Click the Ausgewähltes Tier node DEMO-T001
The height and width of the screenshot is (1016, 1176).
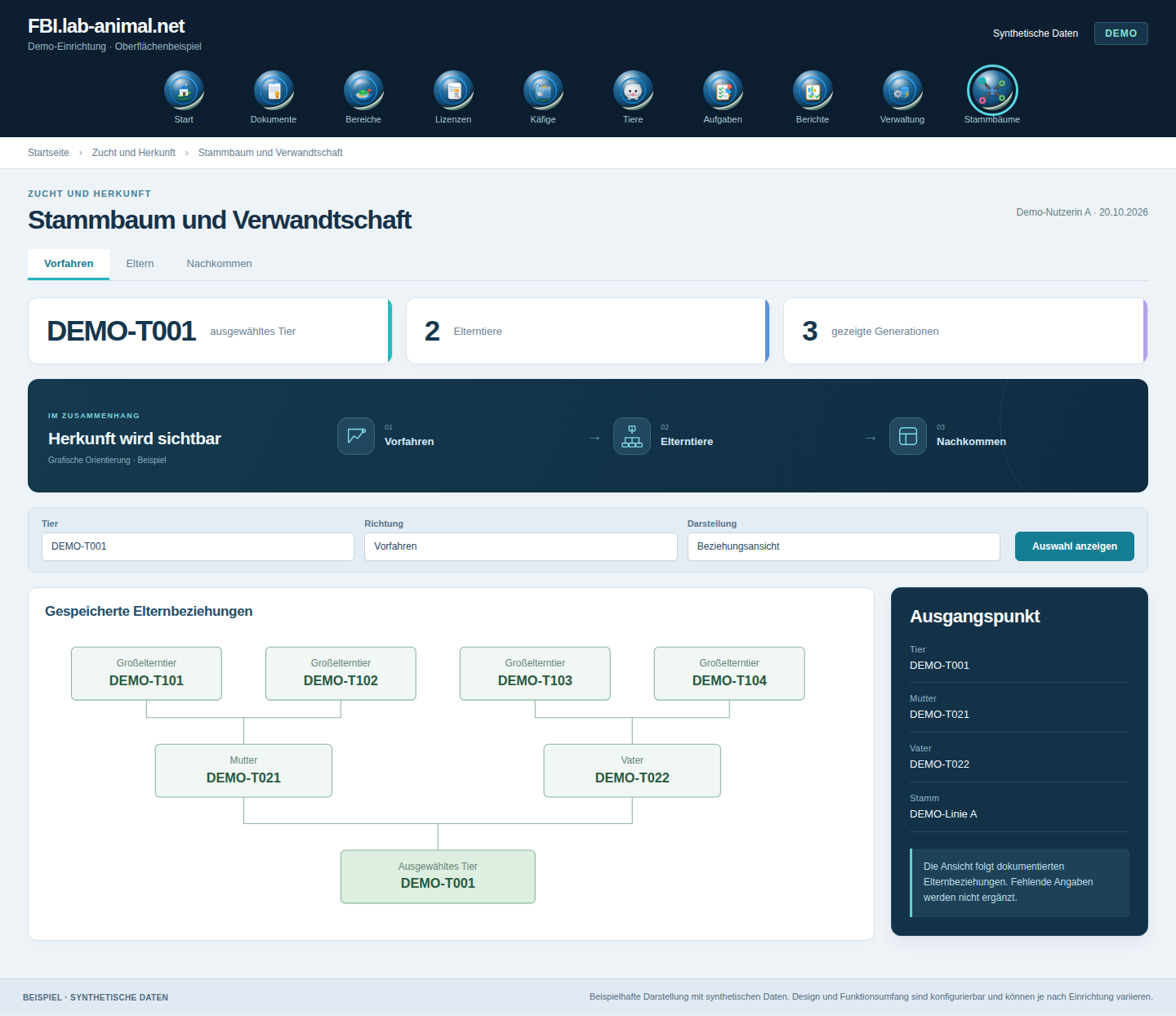(x=438, y=876)
